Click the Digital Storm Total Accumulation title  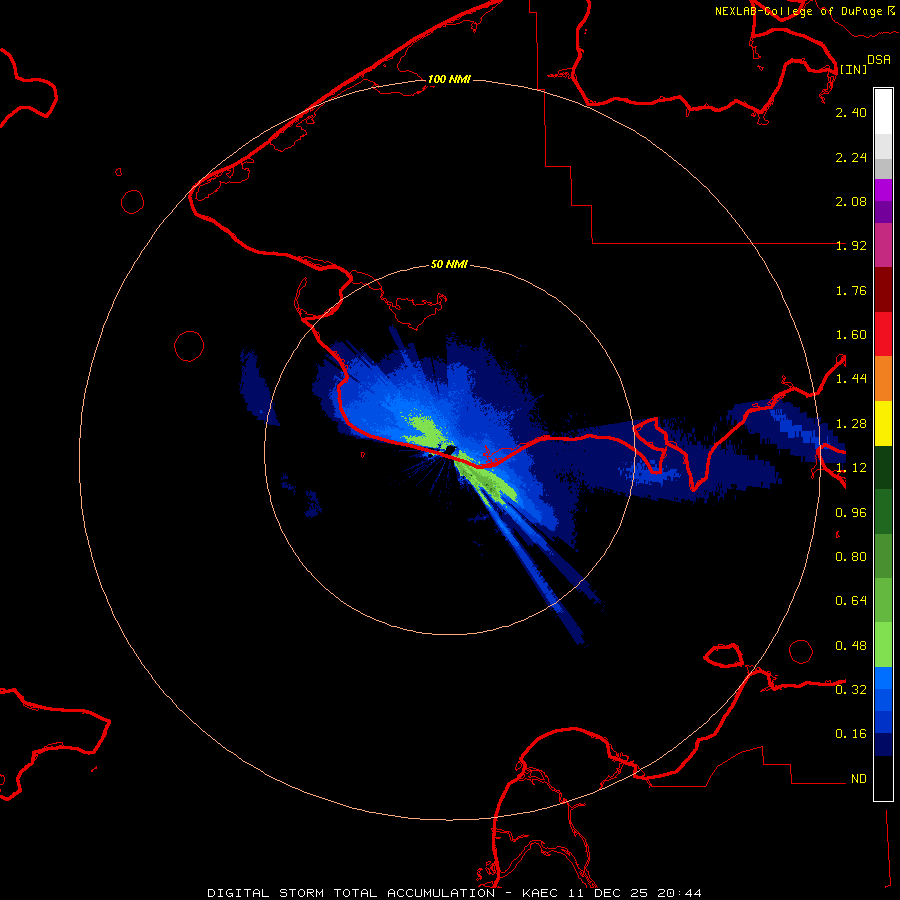[x=351, y=893]
